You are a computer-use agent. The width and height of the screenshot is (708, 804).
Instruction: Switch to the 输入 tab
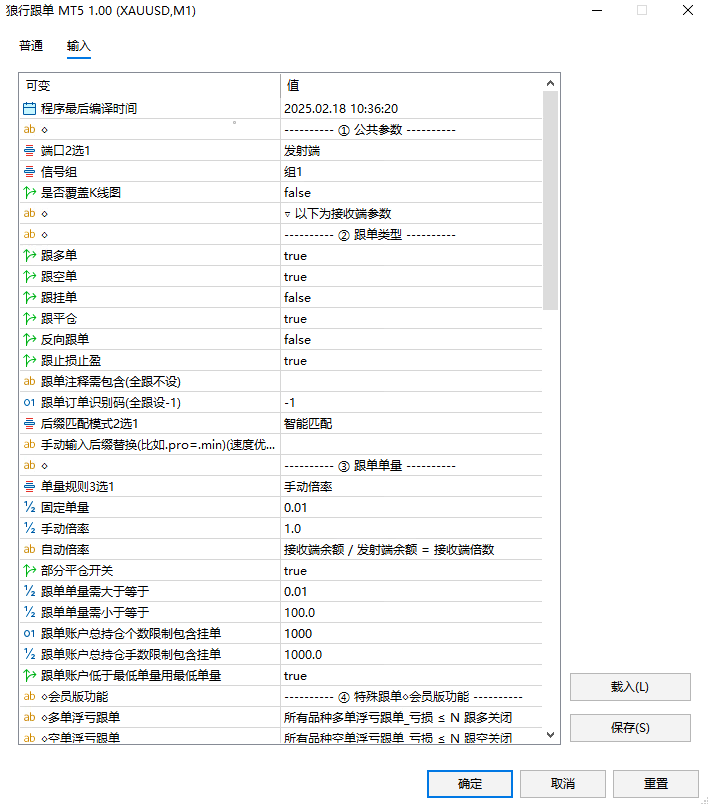tap(78, 46)
